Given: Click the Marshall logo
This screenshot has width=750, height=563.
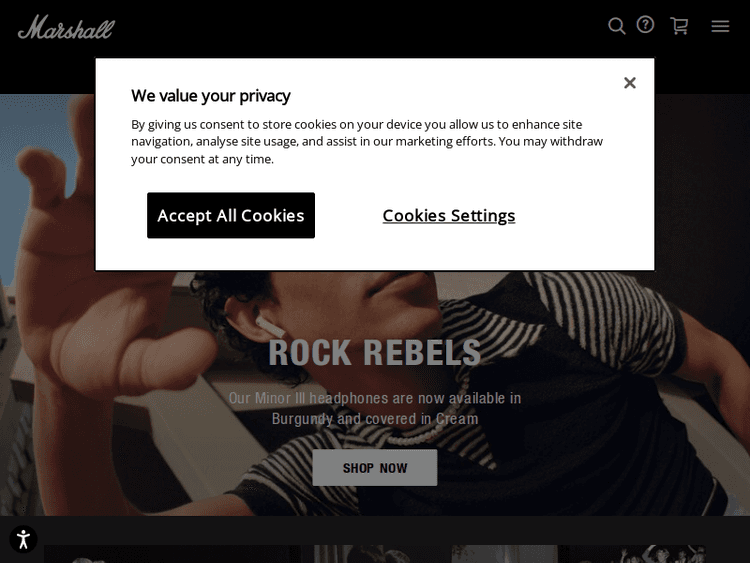Looking at the screenshot, I should 66,27.
